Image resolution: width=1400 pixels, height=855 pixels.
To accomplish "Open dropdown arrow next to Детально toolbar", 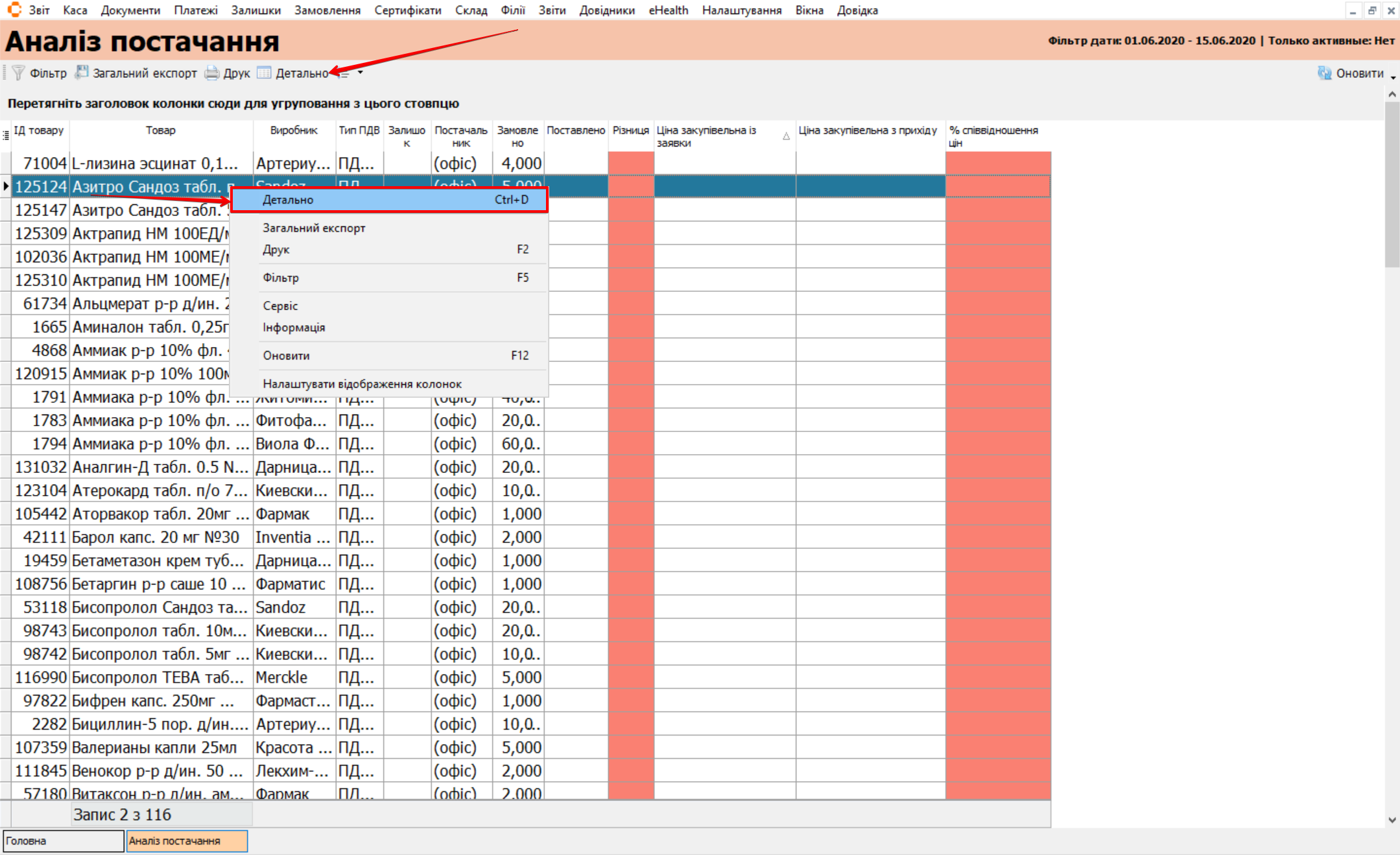I will (x=361, y=73).
